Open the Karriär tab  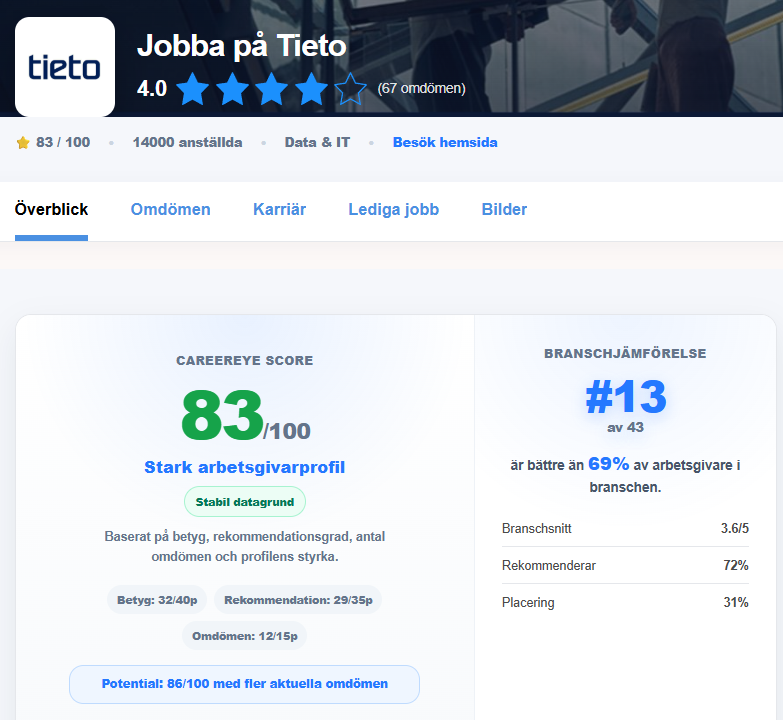(x=279, y=209)
